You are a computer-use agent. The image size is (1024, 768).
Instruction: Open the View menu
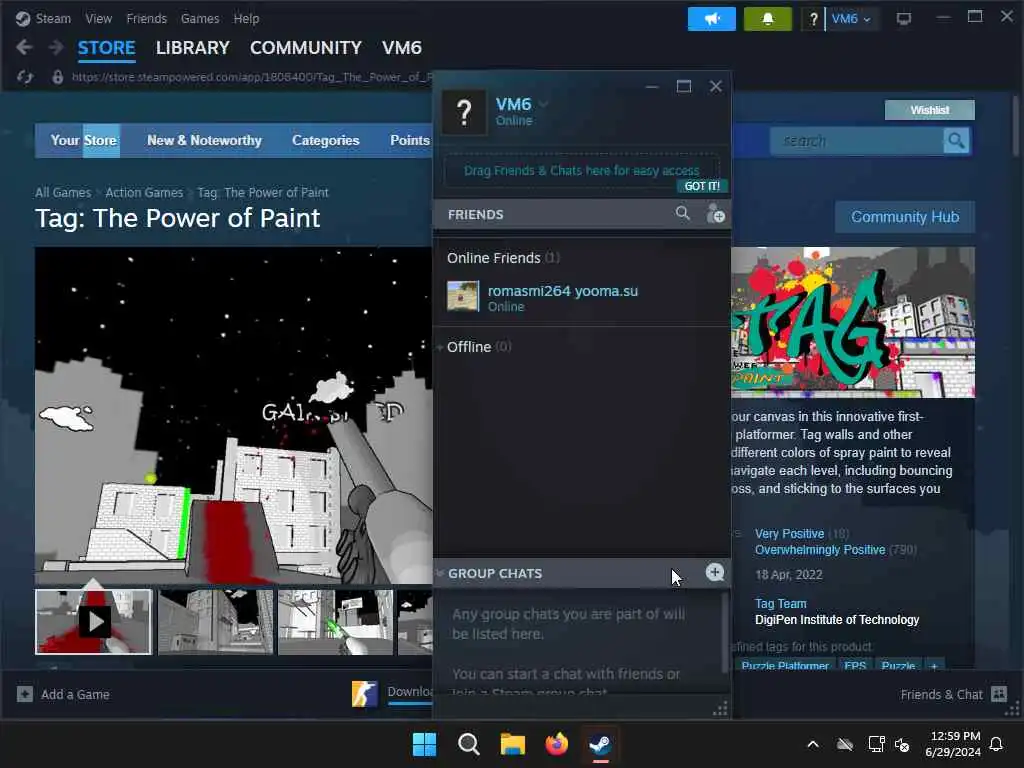tap(99, 18)
